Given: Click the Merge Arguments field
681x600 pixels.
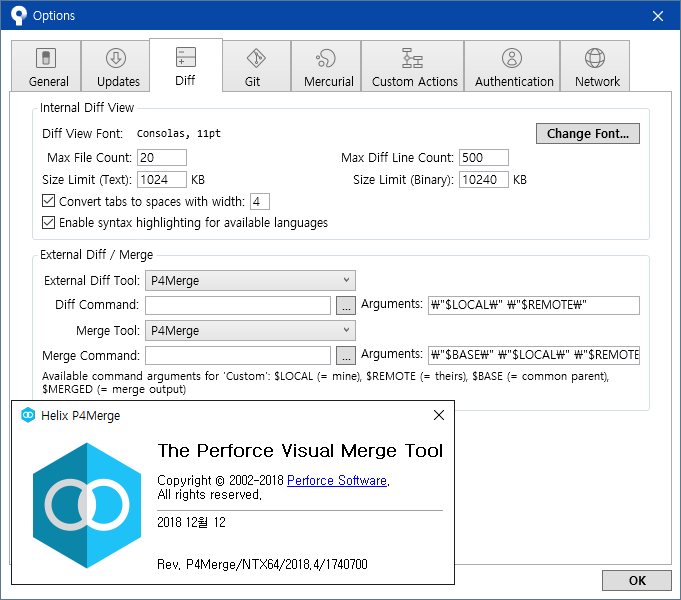Looking at the screenshot, I should (x=534, y=355).
